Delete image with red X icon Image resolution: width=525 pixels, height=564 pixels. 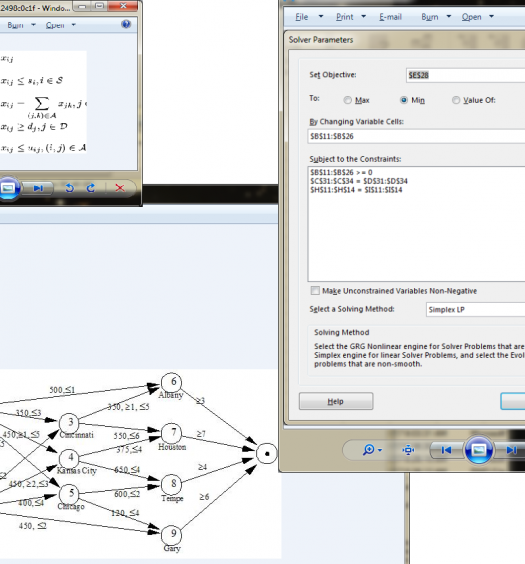click(120, 188)
